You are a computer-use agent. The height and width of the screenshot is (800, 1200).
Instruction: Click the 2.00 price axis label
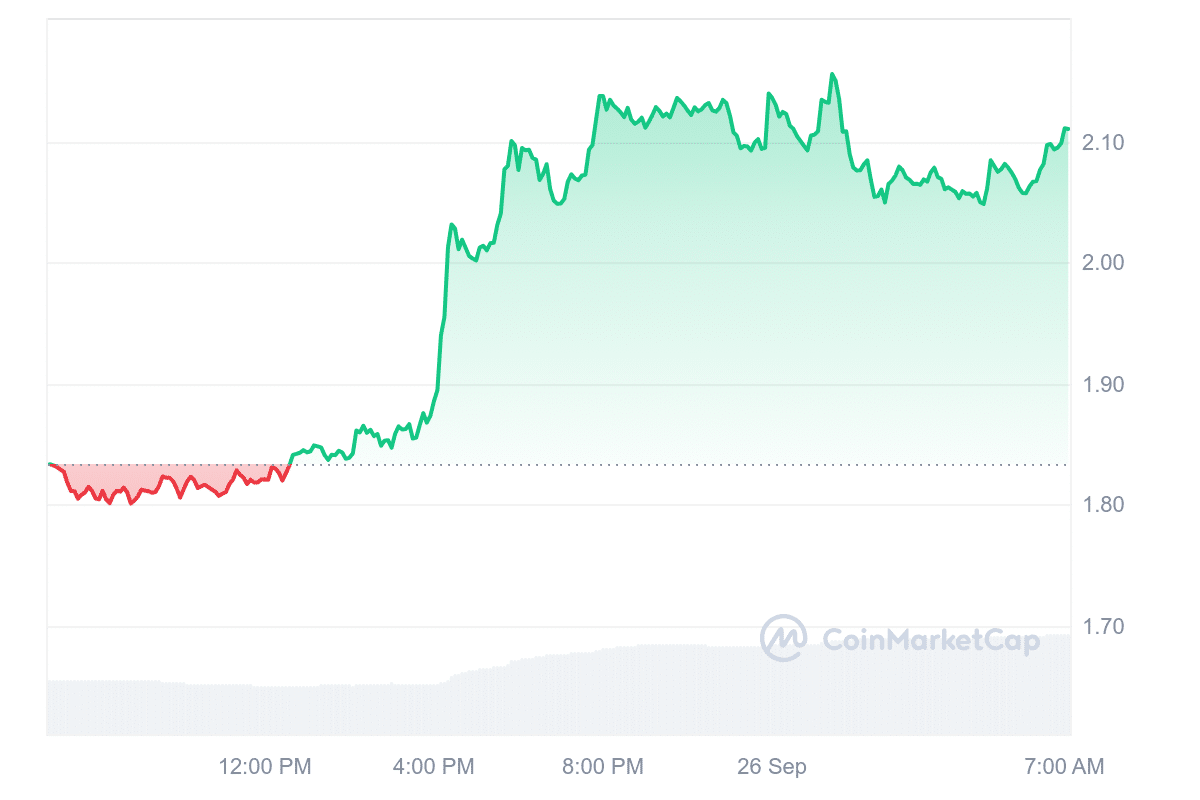point(1103,263)
